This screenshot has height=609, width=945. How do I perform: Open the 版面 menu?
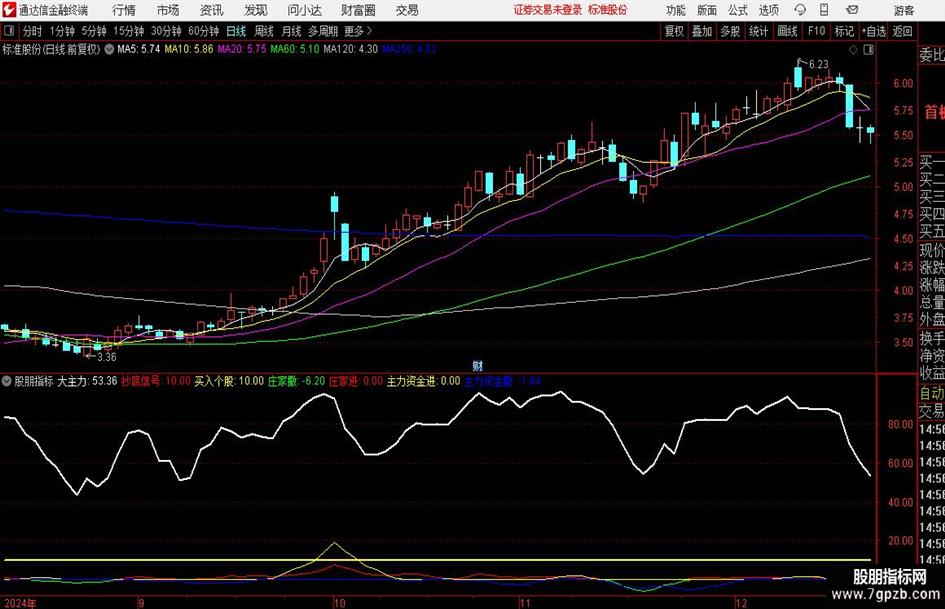(x=706, y=10)
